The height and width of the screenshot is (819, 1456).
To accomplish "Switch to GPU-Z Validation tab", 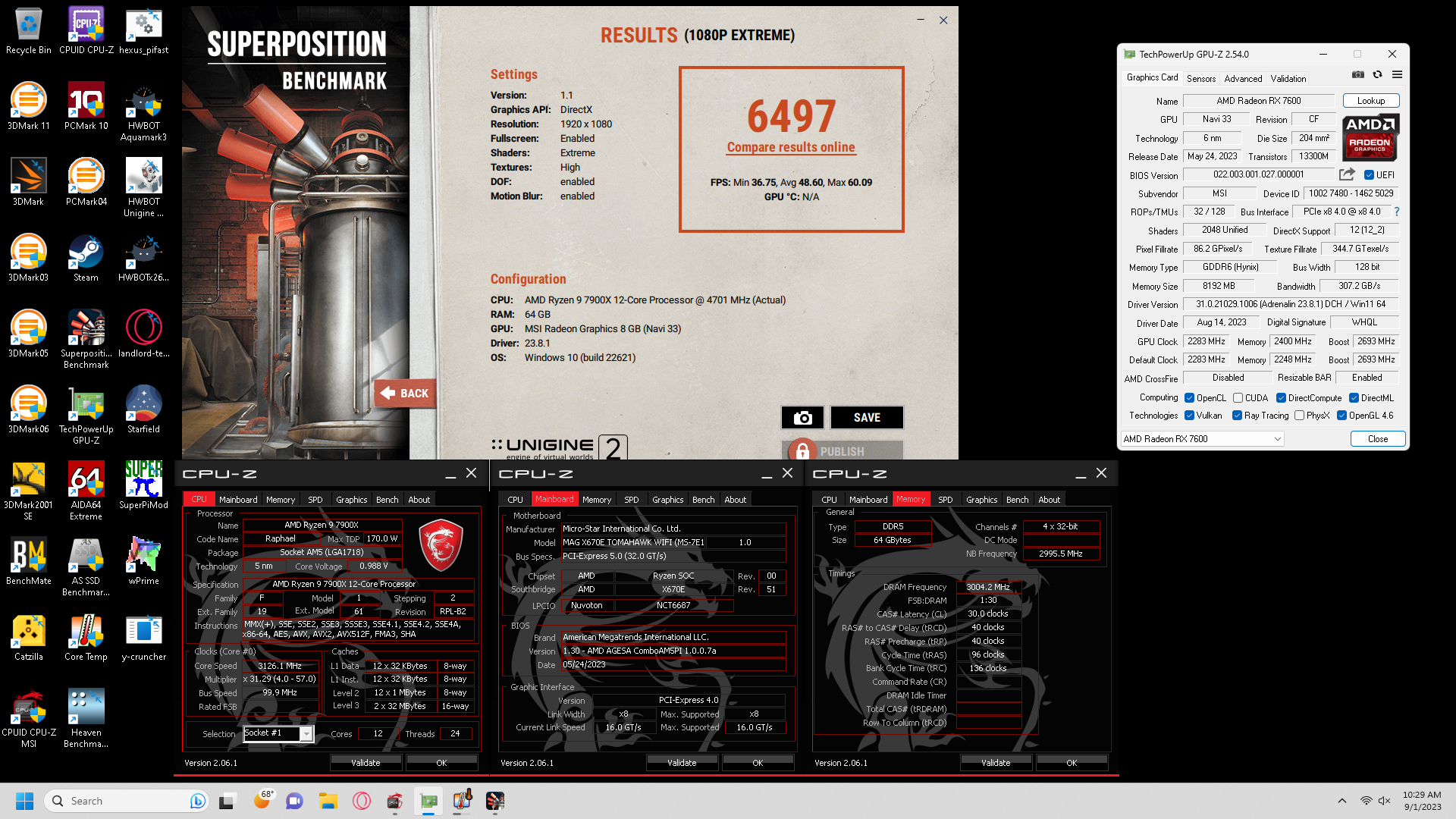I will 1288,78.
